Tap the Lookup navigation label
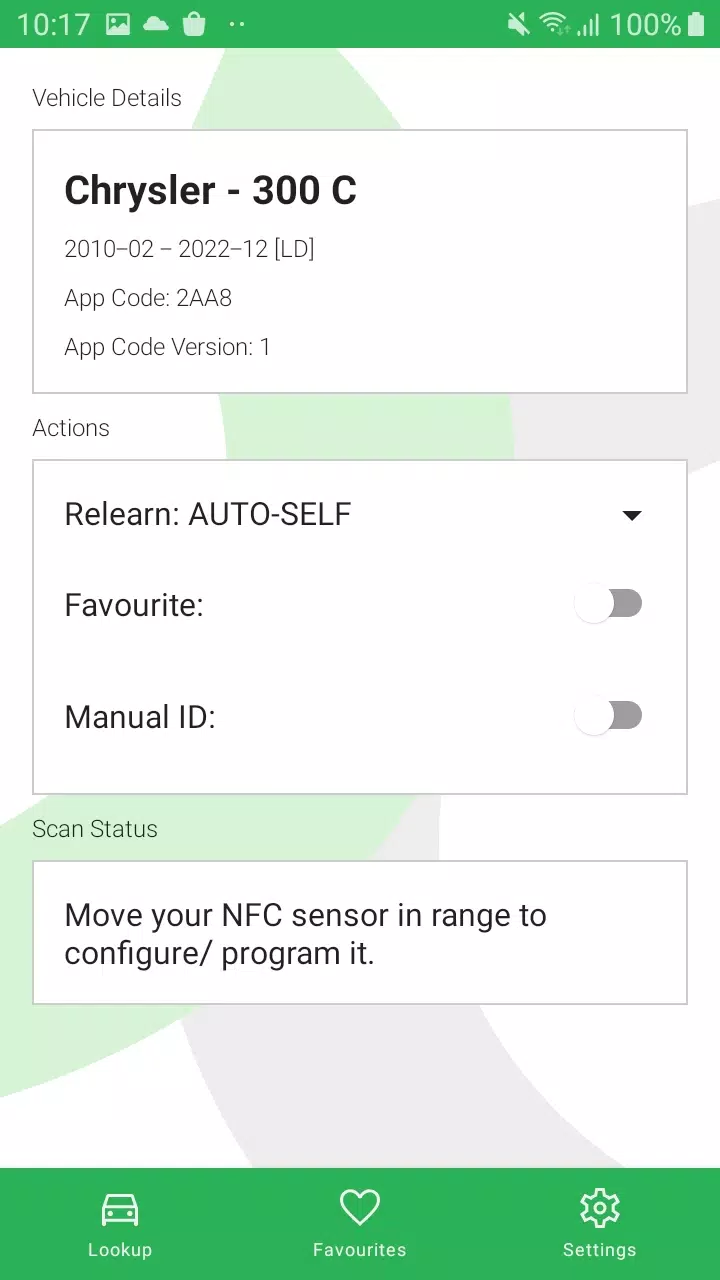The height and width of the screenshot is (1280, 720). tap(120, 1249)
